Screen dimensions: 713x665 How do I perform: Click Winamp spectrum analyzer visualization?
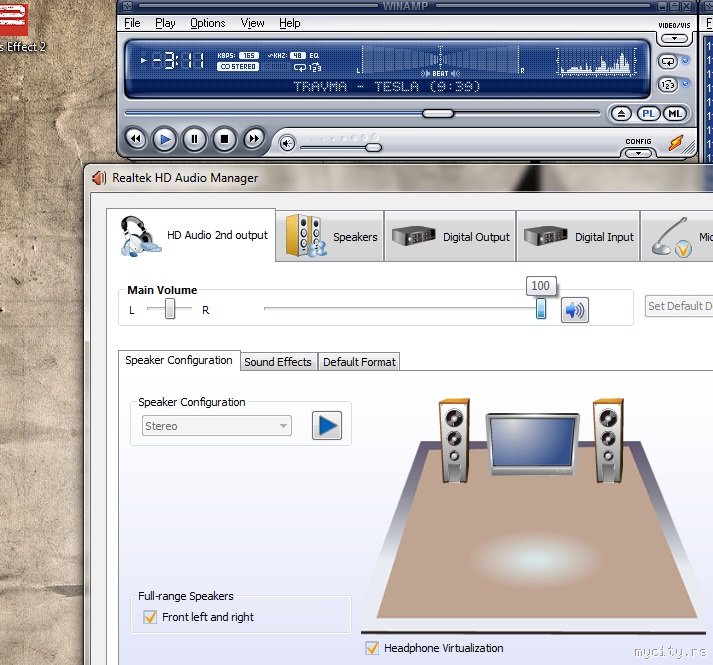[x=596, y=61]
